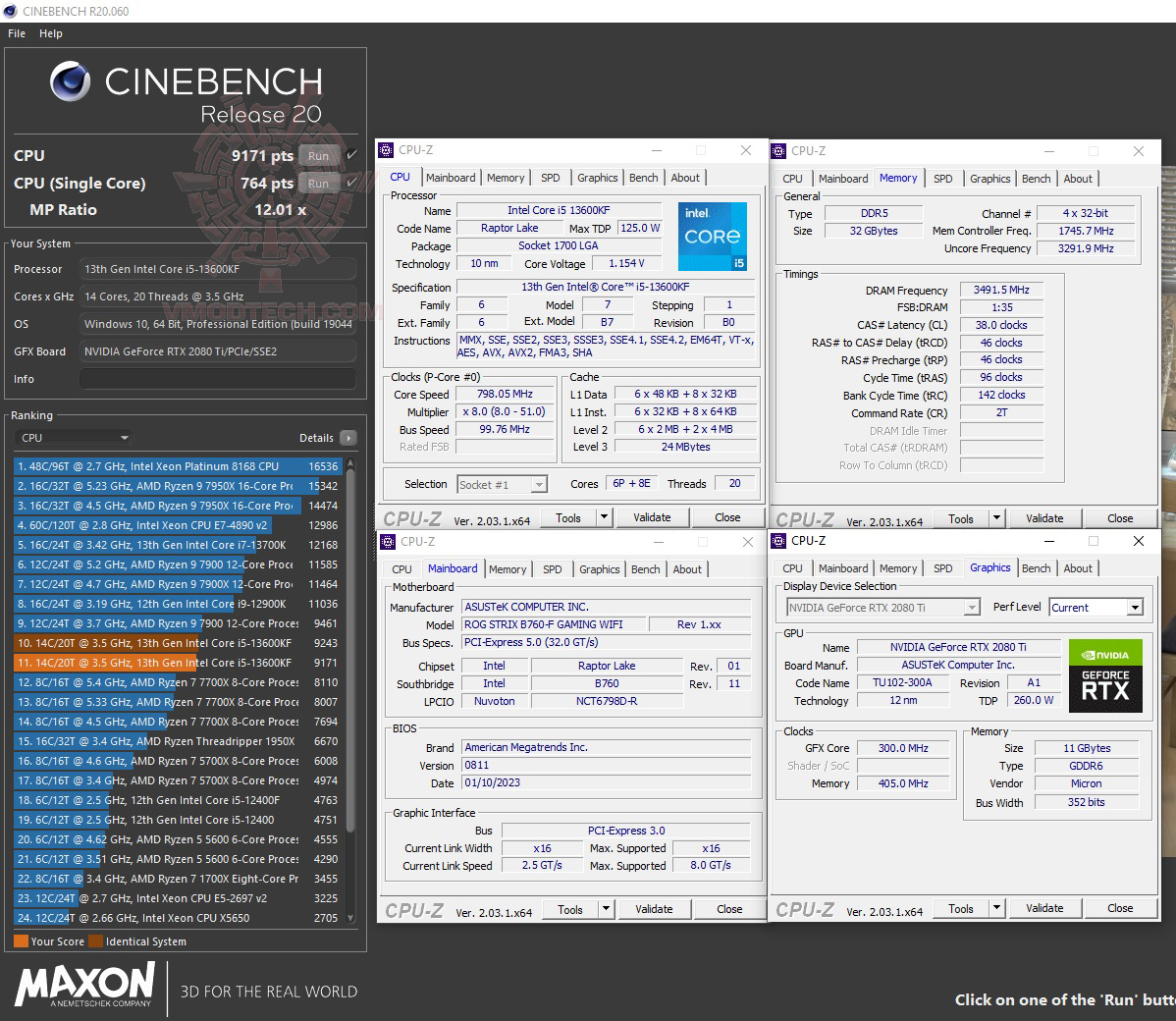This screenshot has width=1176, height=1021.
Task: Click the Core Speed value 798.05 MHz
Action: tap(505, 394)
